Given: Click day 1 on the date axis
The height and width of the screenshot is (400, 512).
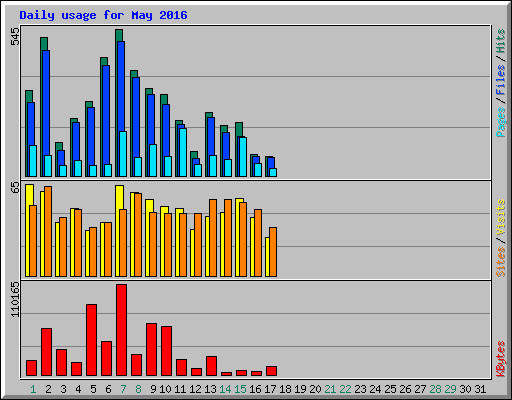Looking at the screenshot, I should pos(33,389).
